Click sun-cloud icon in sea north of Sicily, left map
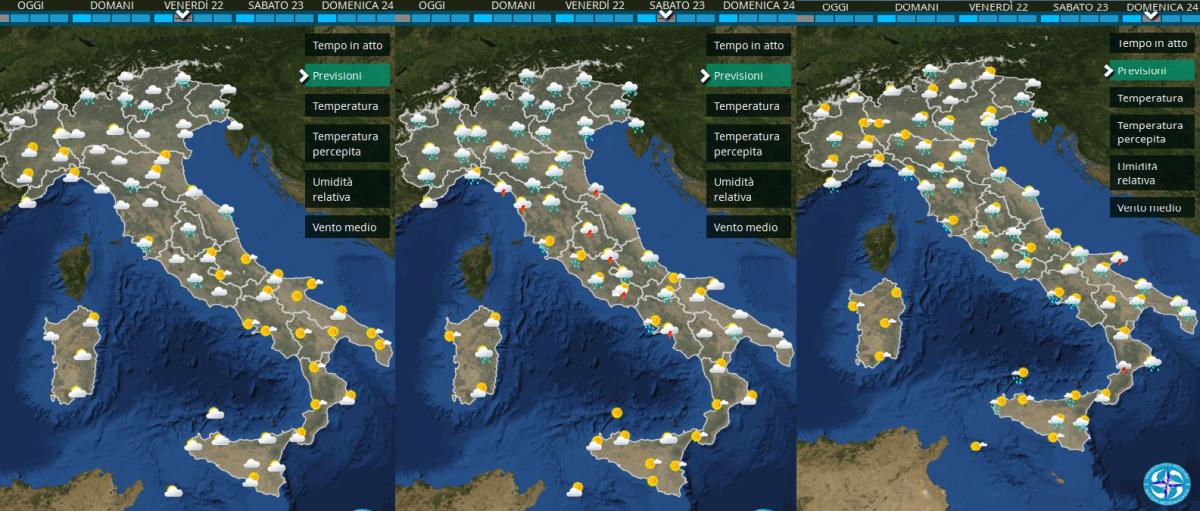The width and height of the screenshot is (1200, 511). coord(214,412)
